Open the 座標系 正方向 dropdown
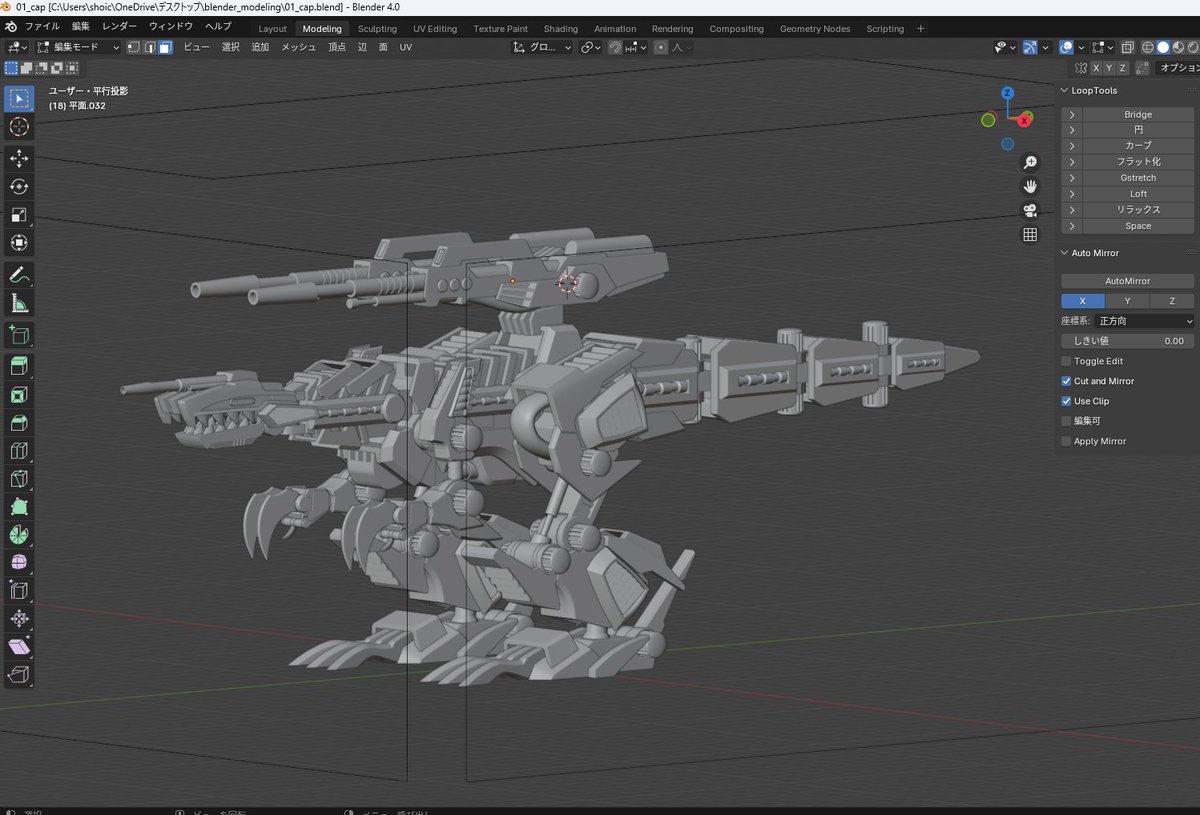Screen dimensions: 1200x815 pyautogui.click(x=1145, y=321)
